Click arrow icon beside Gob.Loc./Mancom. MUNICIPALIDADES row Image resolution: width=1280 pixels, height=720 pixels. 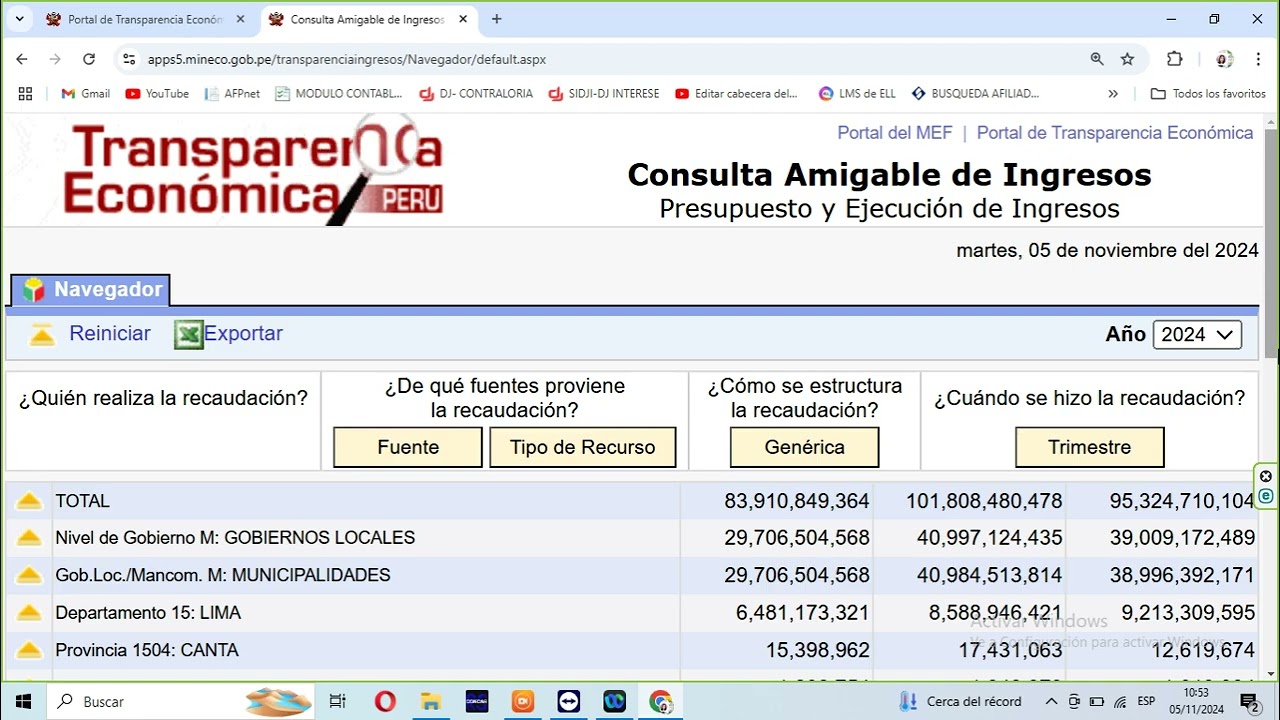click(x=29, y=576)
